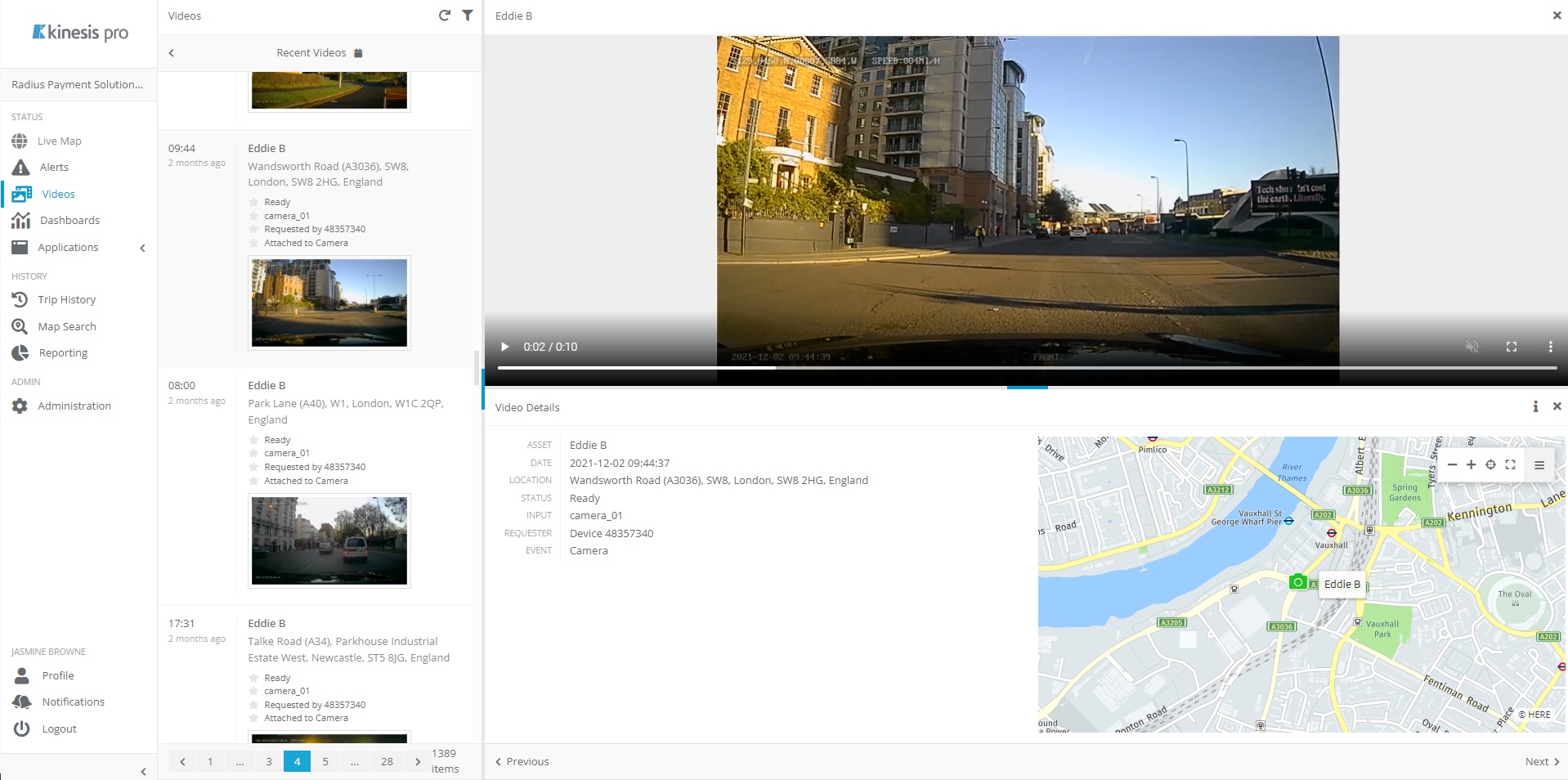Toggle star beside Ready in 08:00 entry
Image resolution: width=1568 pixels, height=780 pixels.
coord(253,440)
